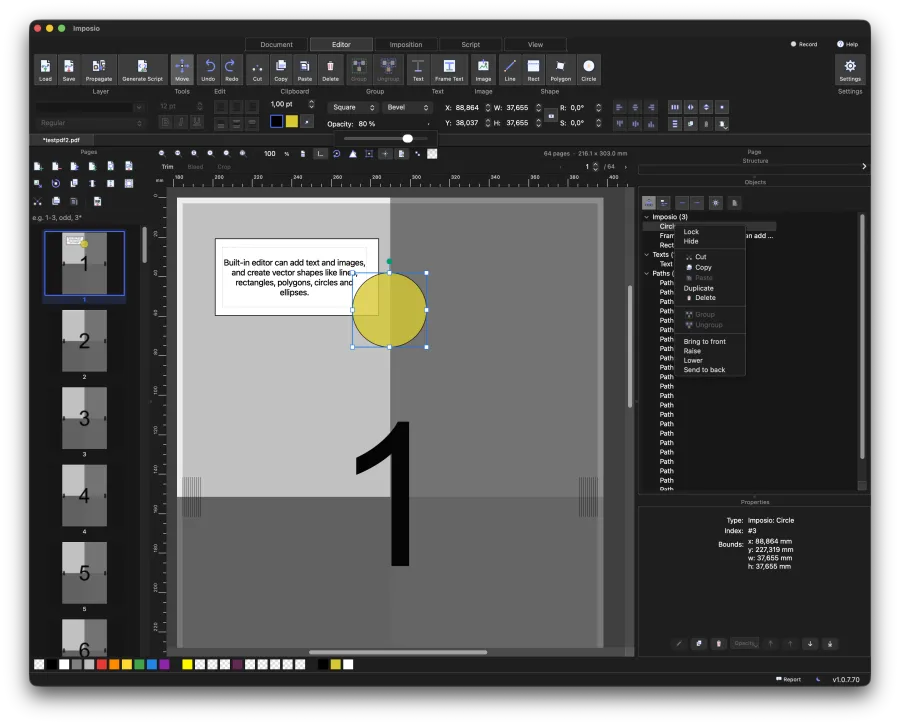This screenshot has height=725, width=900.
Task: Toggle the Crop box view
Action: tap(224, 166)
